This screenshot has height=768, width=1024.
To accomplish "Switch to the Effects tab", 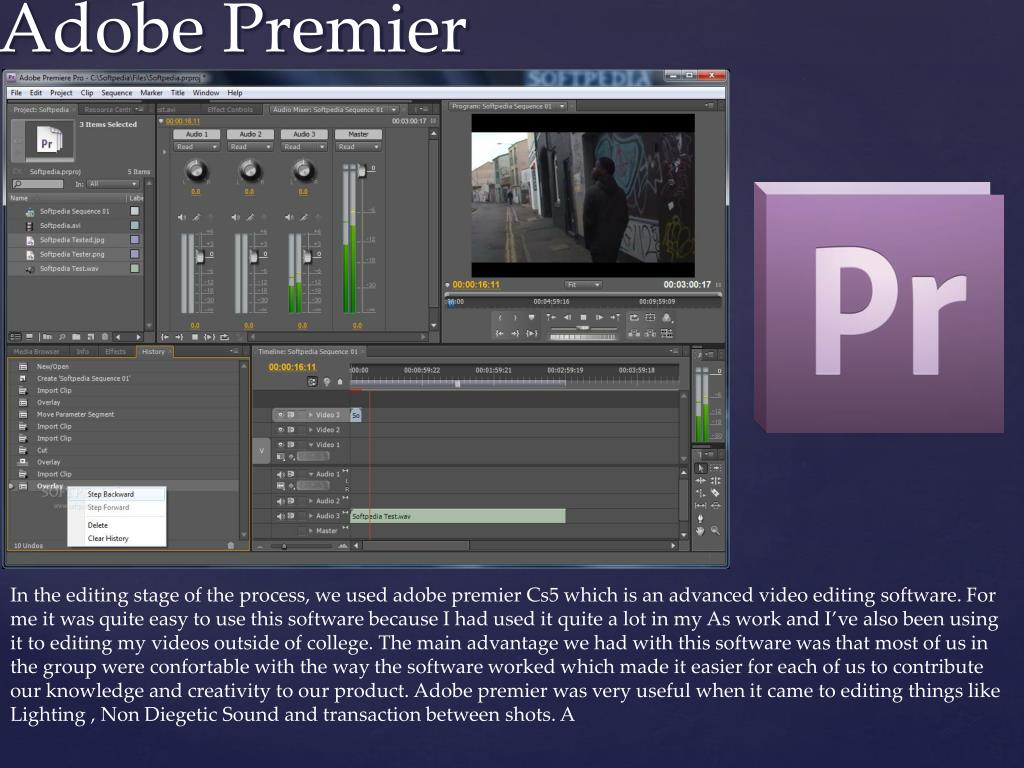I will click(115, 351).
